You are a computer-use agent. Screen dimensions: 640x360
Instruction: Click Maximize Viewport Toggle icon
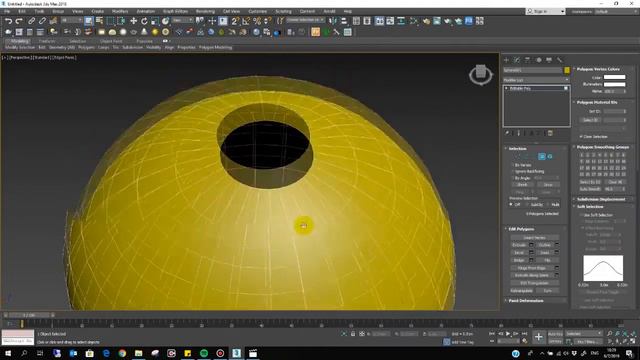pos(633,341)
